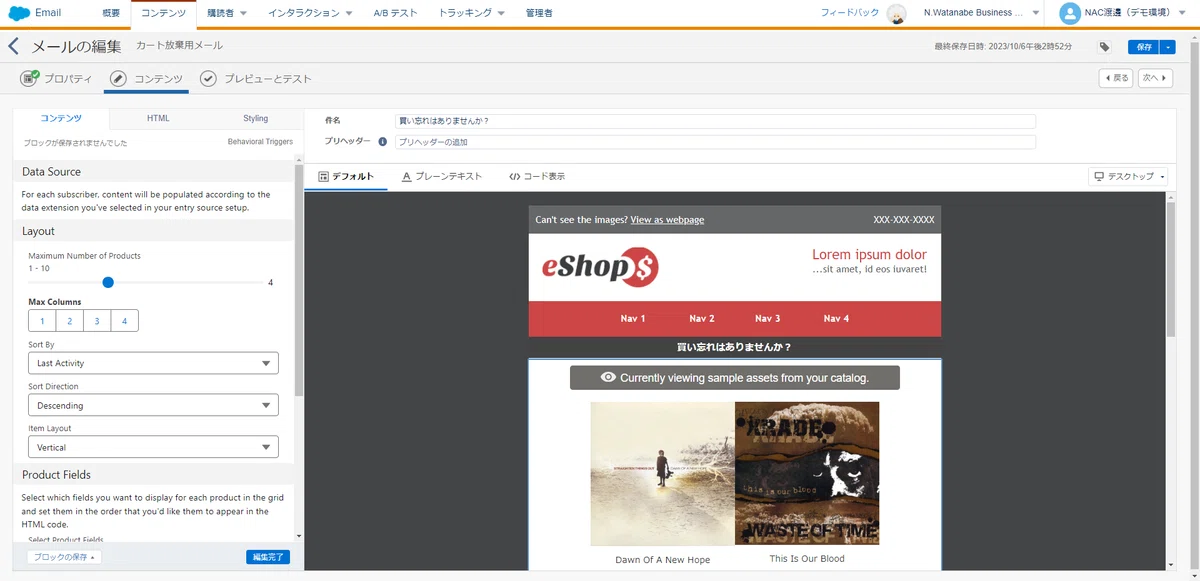The width and height of the screenshot is (1200, 581).
Task: Click Nav 2 in email preview
Action: [702, 318]
